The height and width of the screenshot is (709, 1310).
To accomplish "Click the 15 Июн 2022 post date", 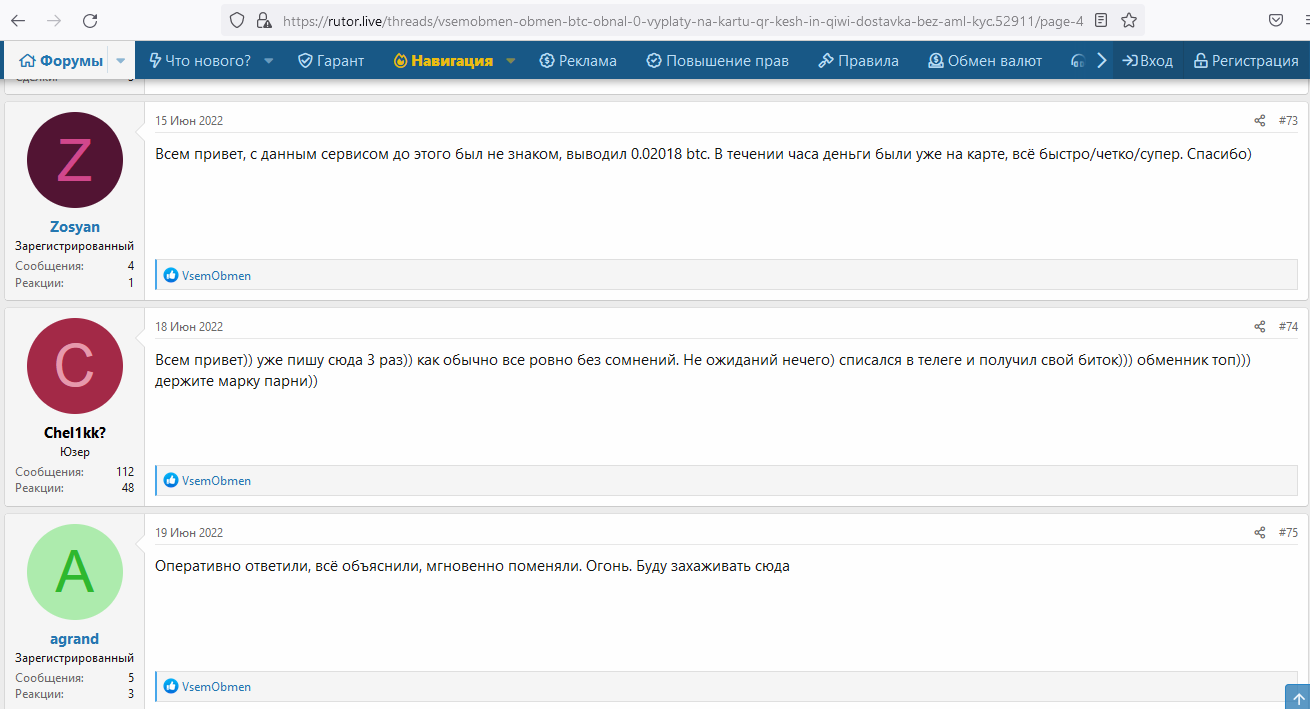I will coord(189,121).
